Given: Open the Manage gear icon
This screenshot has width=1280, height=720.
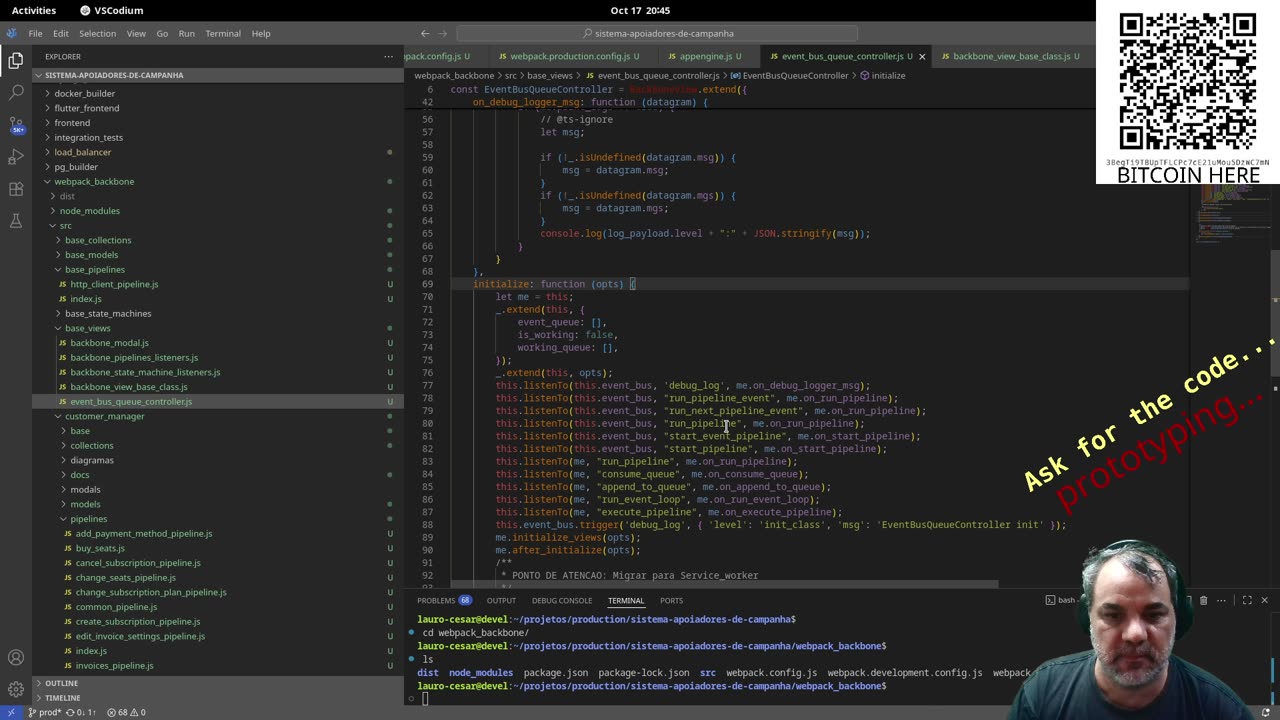Looking at the screenshot, I should click(16, 689).
